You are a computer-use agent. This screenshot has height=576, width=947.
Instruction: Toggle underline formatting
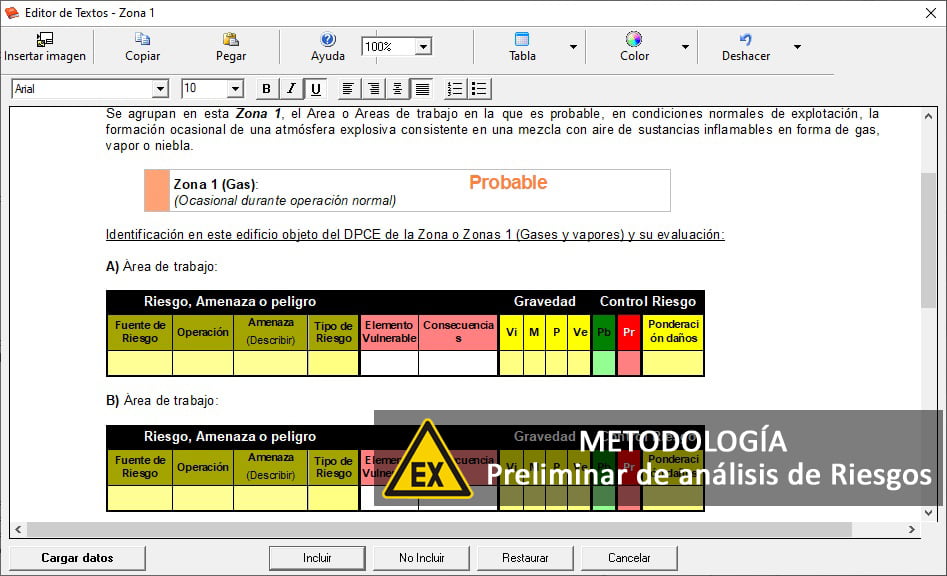tap(315, 89)
